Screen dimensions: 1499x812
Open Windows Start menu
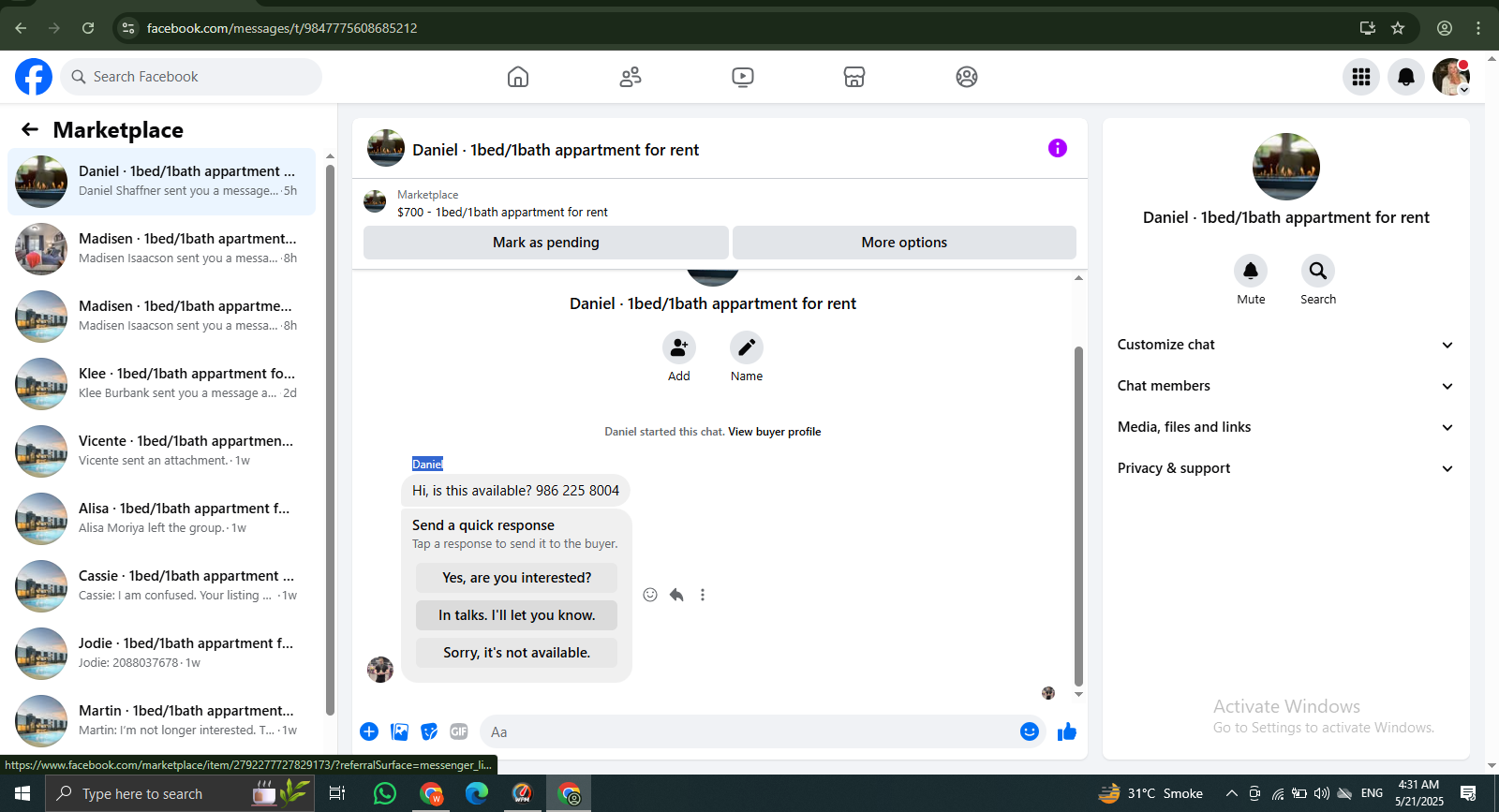[22, 793]
